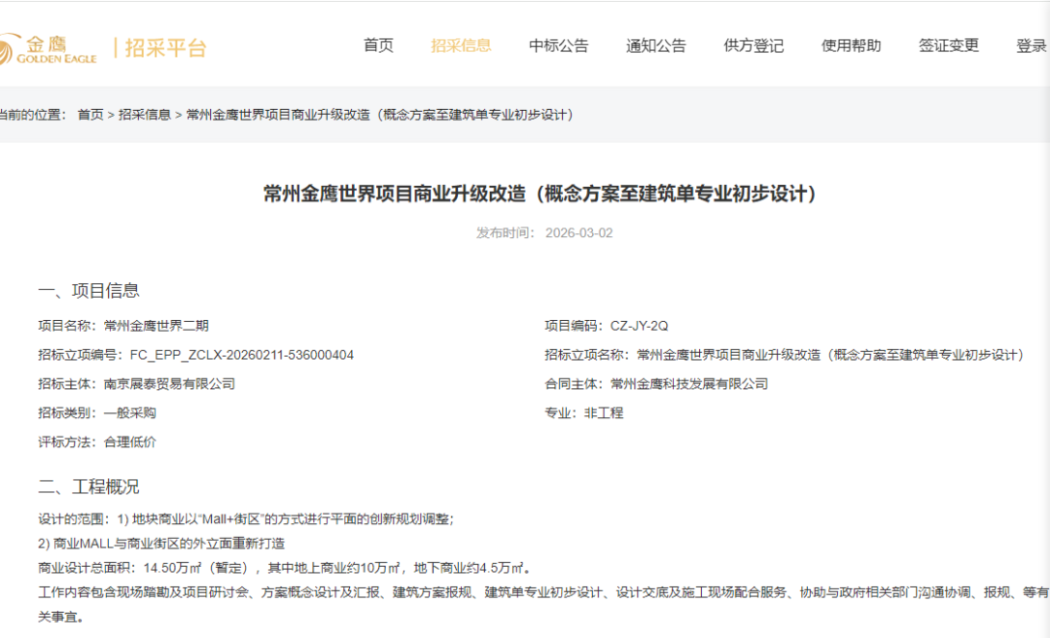Screen dimensions: 1050x638
Task: Click the Golden Eagle logo
Action: coord(48,50)
